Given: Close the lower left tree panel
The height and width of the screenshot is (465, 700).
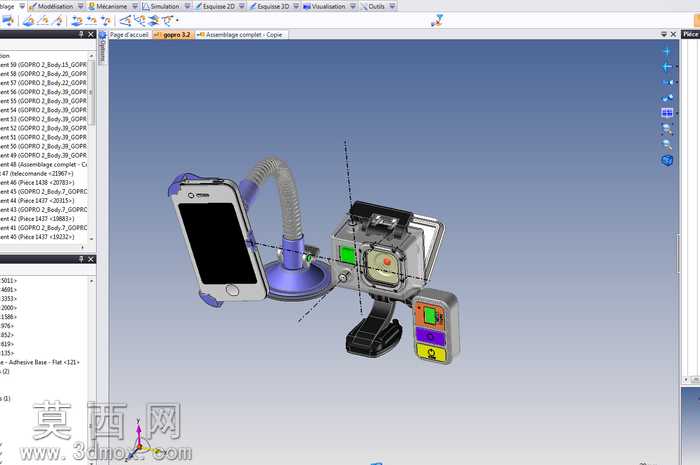Looking at the screenshot, I should [x=91, y=259].
